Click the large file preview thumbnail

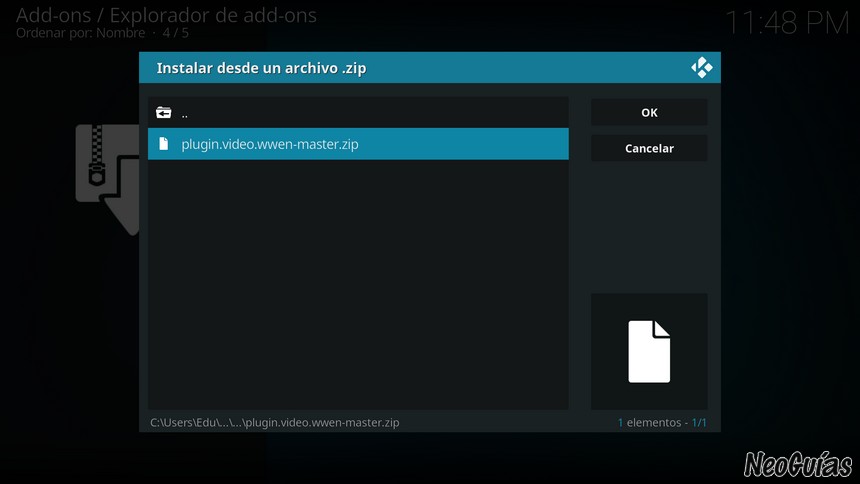[649, 352]
